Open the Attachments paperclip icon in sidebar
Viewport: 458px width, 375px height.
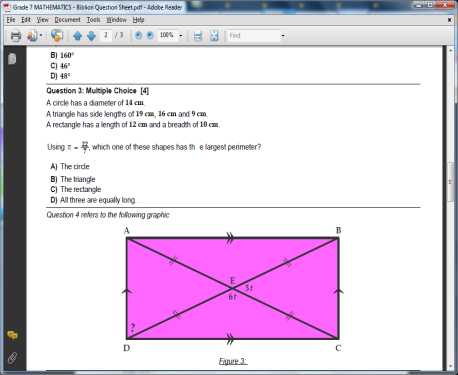pyautogui.click(x=12, y=358)
